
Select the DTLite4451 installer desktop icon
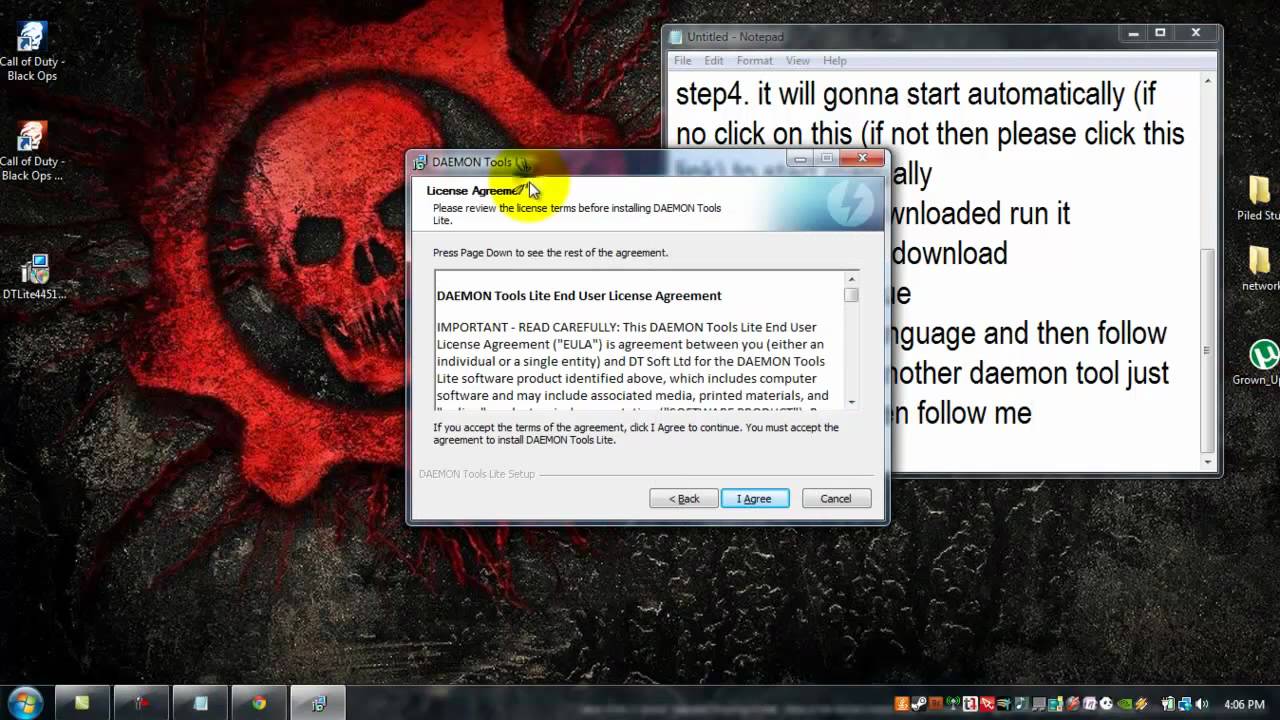click(34, 276)
